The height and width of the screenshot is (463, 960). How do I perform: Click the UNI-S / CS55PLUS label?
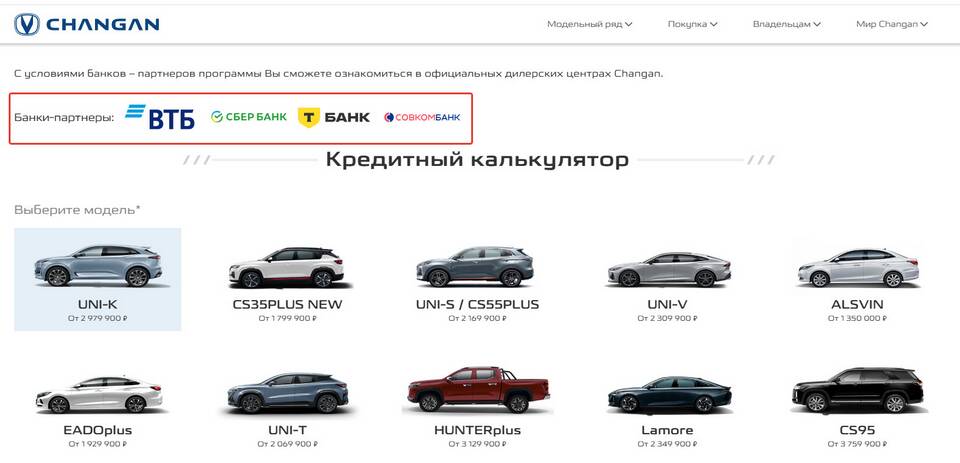tap(478, 304)
